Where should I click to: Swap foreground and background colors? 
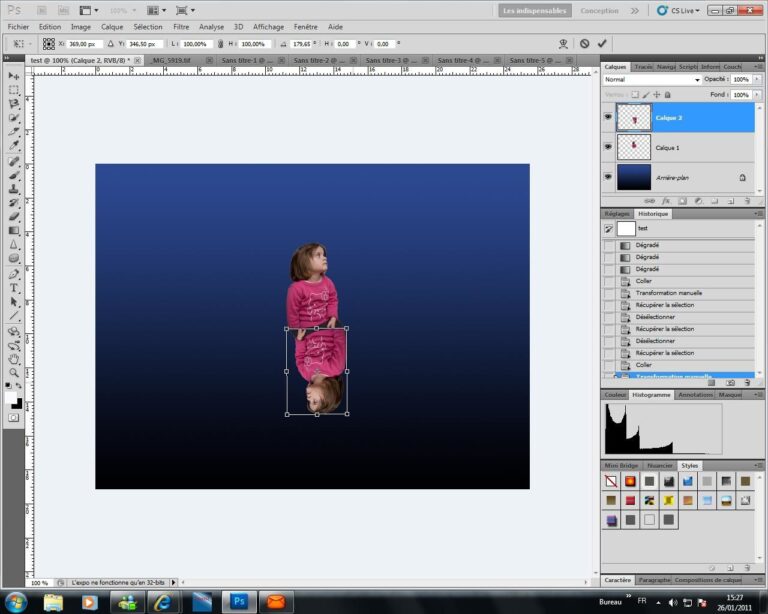point(19,386)
